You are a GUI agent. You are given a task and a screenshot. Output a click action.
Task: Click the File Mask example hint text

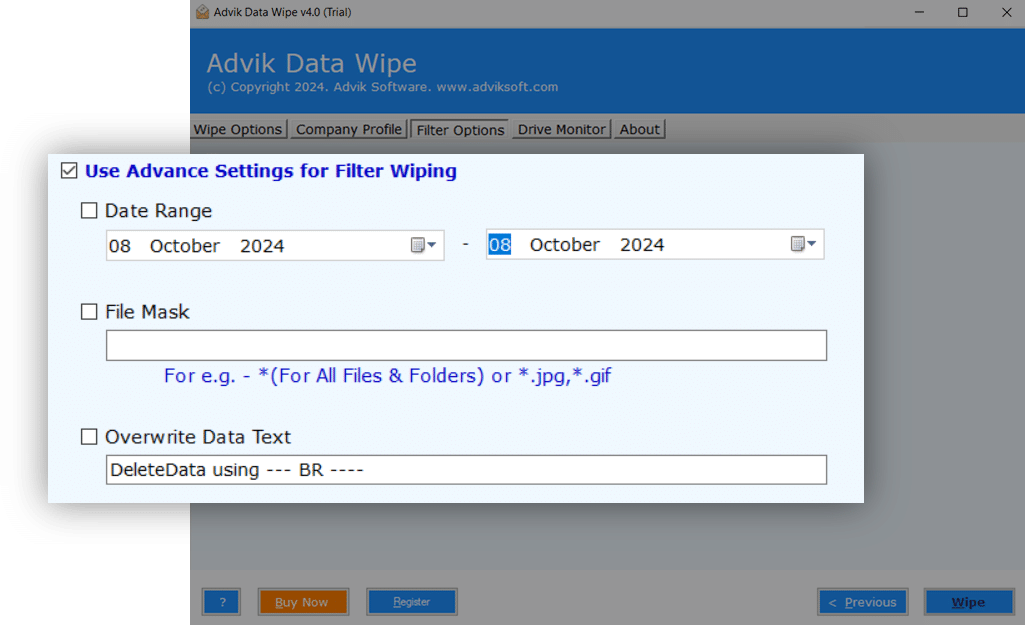coord(387,376)
